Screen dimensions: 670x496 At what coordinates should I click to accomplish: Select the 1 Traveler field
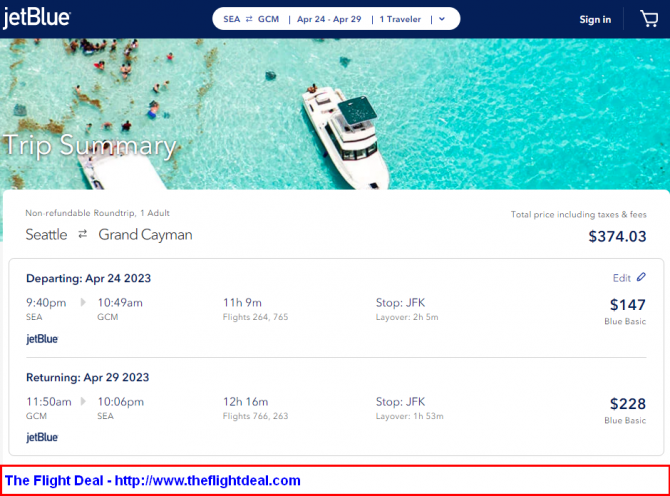pyautogui.click(x=400, y=19)
